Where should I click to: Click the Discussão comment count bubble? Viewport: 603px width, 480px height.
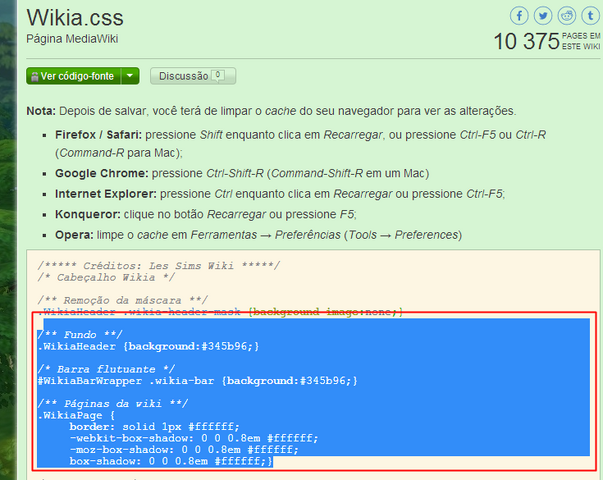[x=218, y=75]
